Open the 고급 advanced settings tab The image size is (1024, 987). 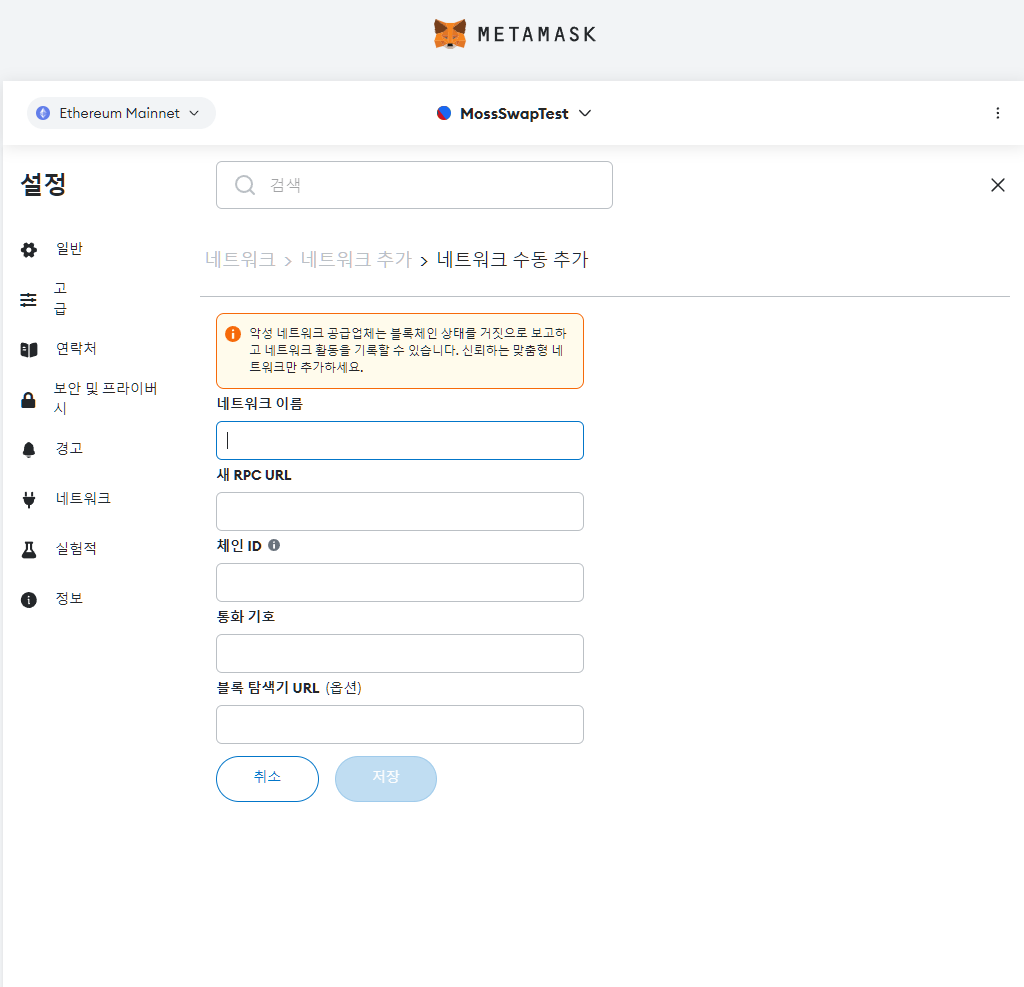(60, 299)
